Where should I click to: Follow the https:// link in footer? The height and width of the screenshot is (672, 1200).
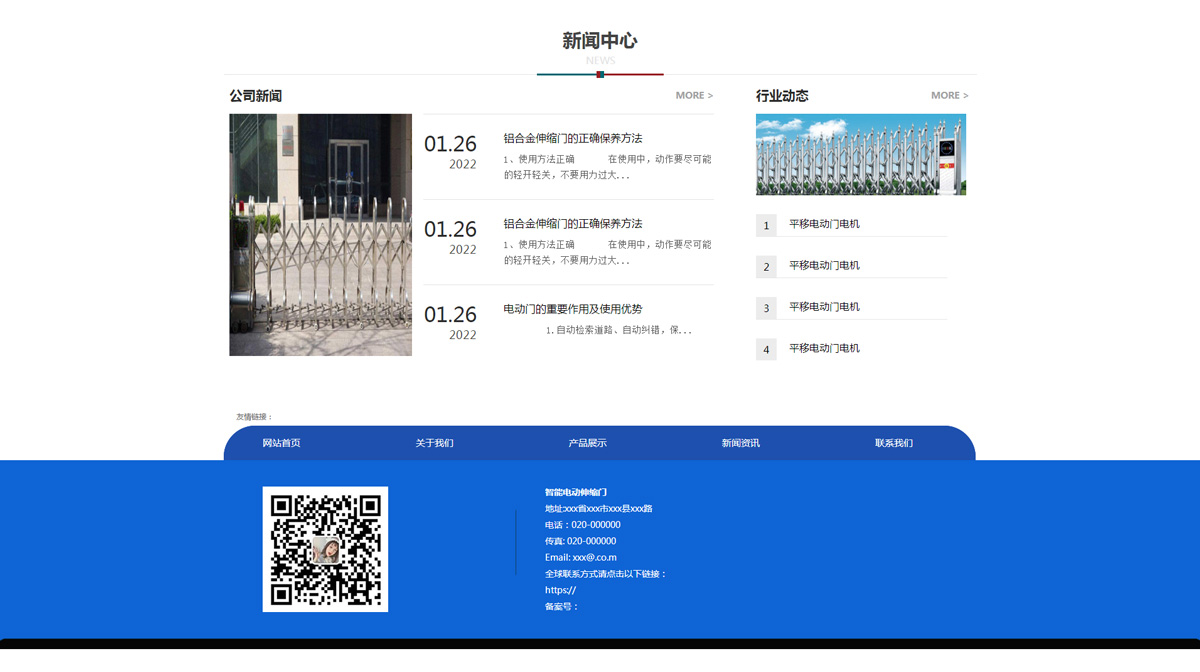pyautogui.click(x=560, y=590)
